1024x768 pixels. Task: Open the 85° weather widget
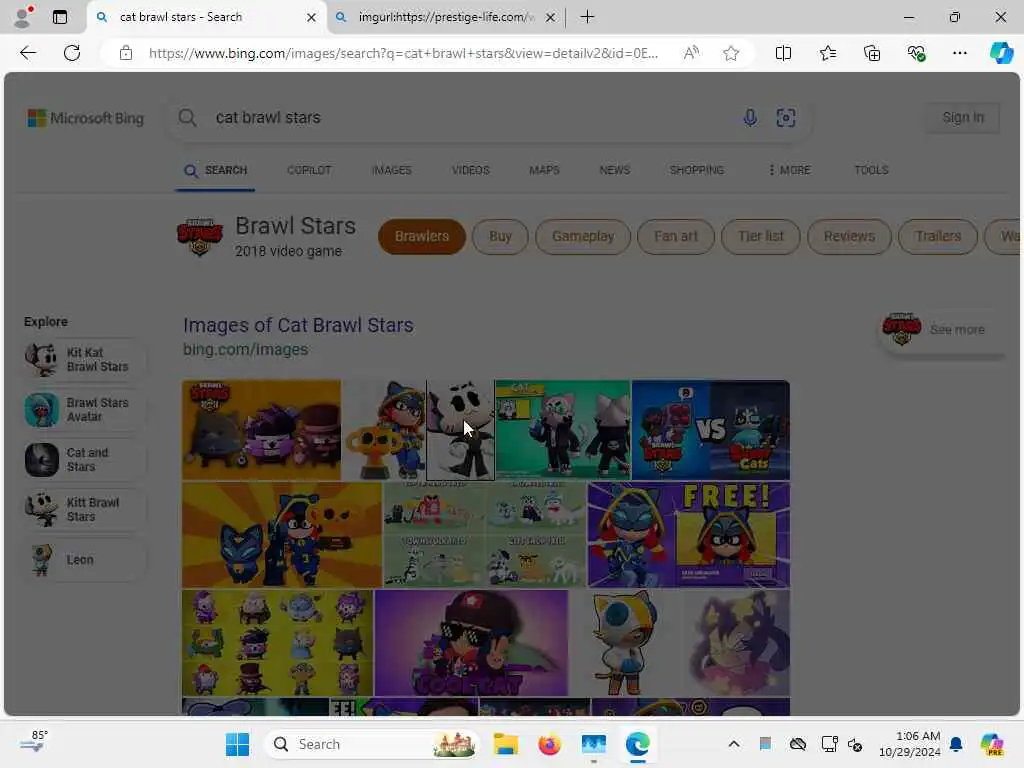click(34, 743)
